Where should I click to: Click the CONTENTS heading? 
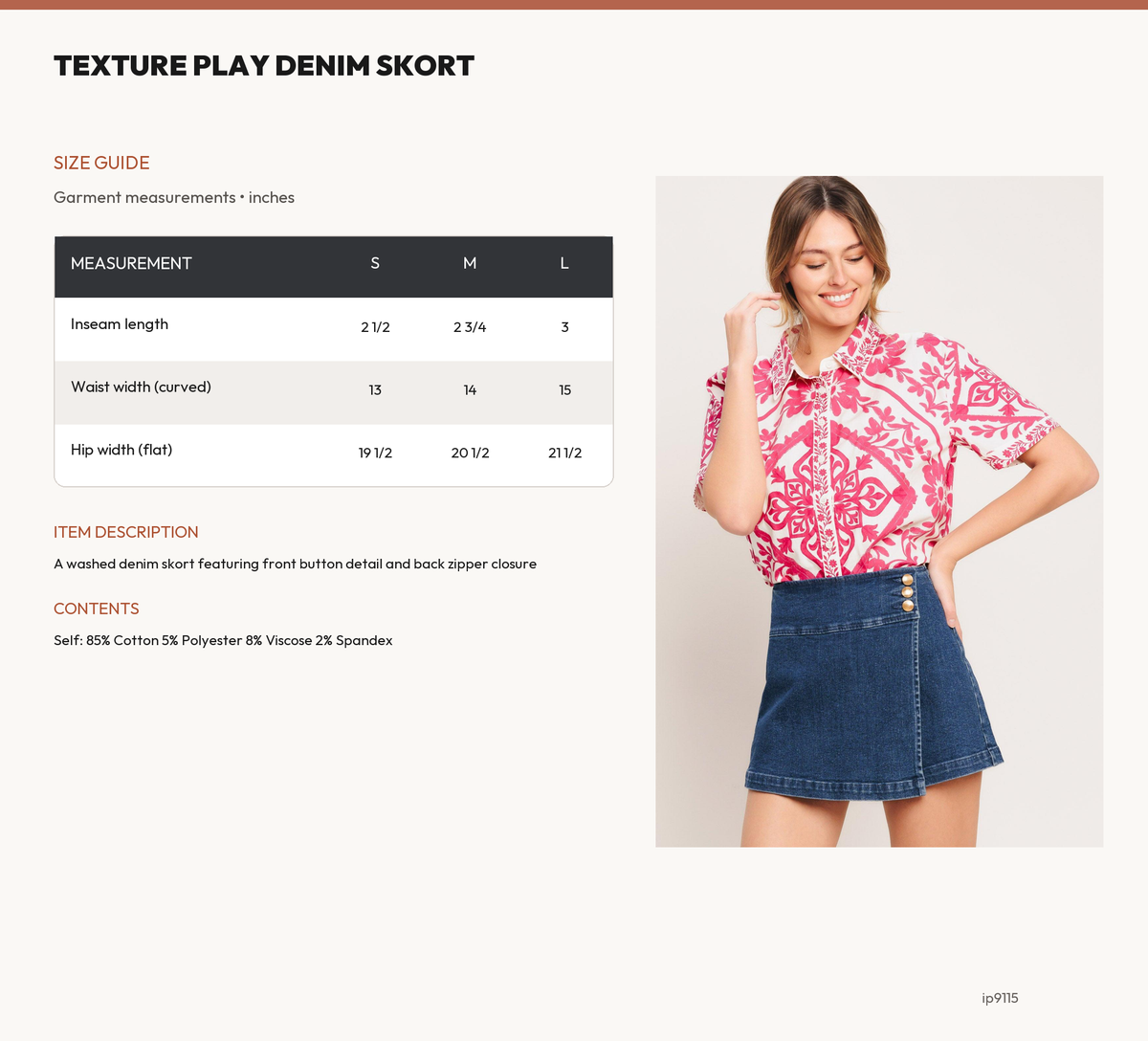pyautogui.click(x=97, y=609)
